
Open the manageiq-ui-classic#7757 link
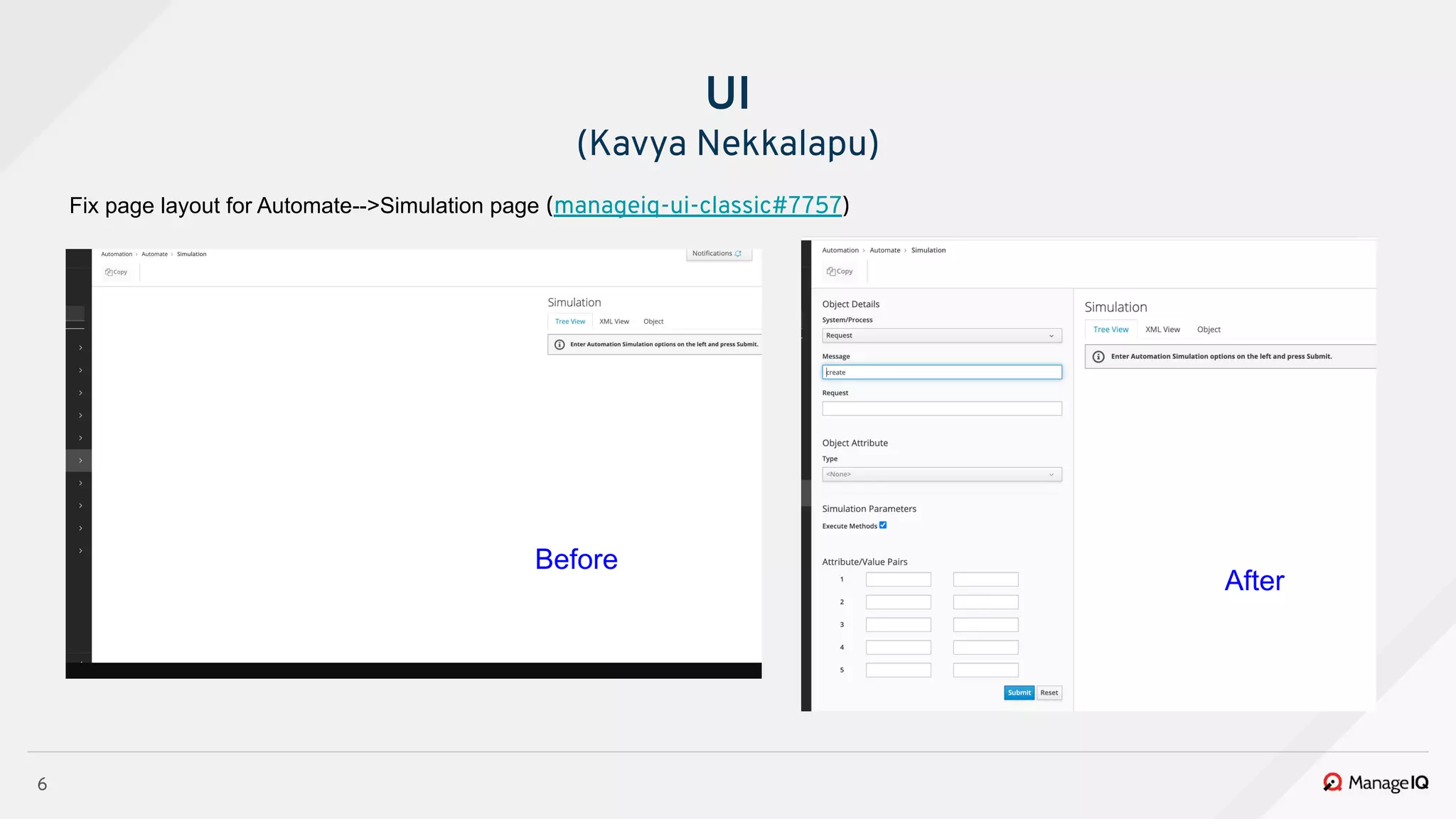[x=697, y=205]
